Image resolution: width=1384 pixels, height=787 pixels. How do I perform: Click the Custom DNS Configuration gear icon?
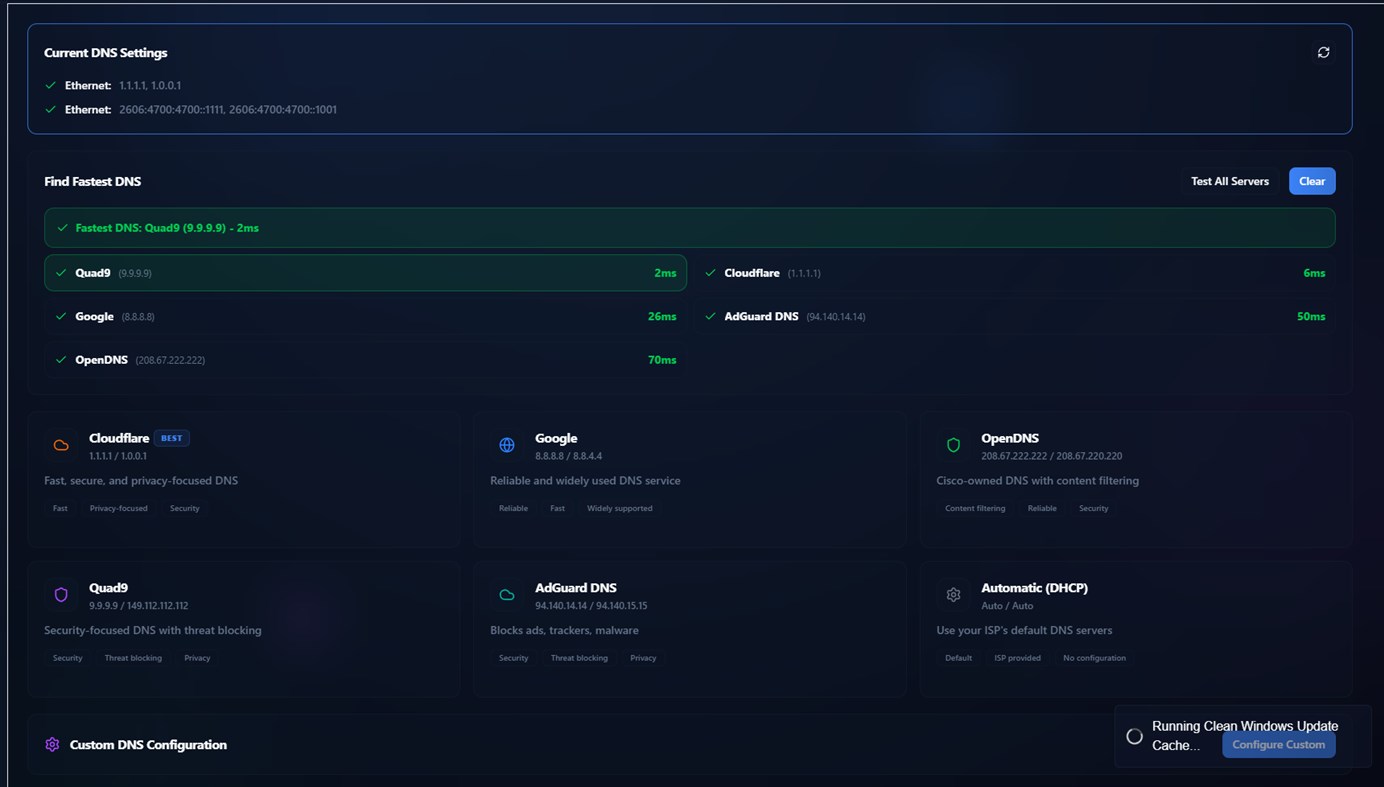click(52, 744)
